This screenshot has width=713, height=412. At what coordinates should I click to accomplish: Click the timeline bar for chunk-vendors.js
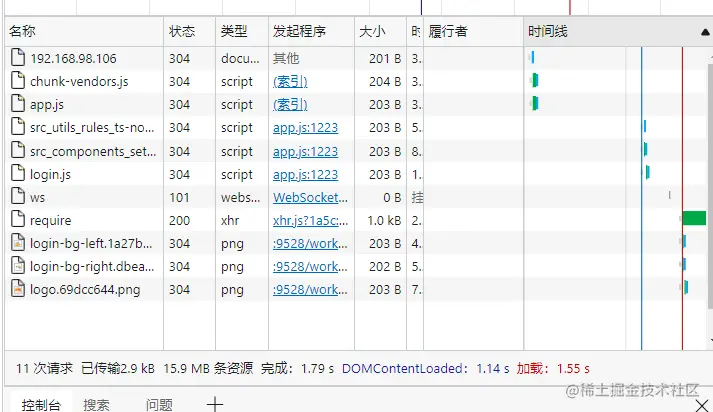click(x=535, y=80)
